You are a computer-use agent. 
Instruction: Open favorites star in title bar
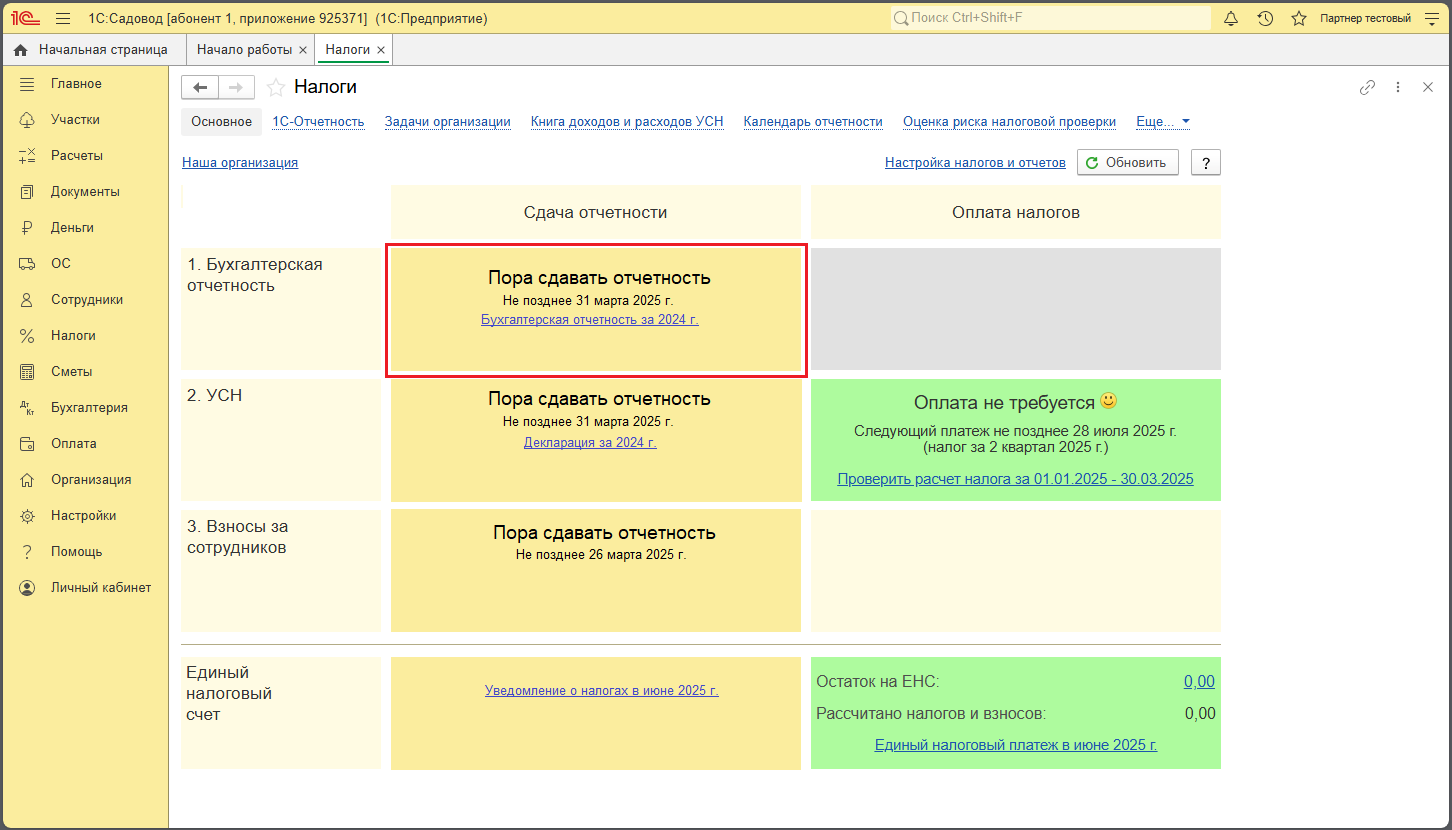tap(1299, 19)
